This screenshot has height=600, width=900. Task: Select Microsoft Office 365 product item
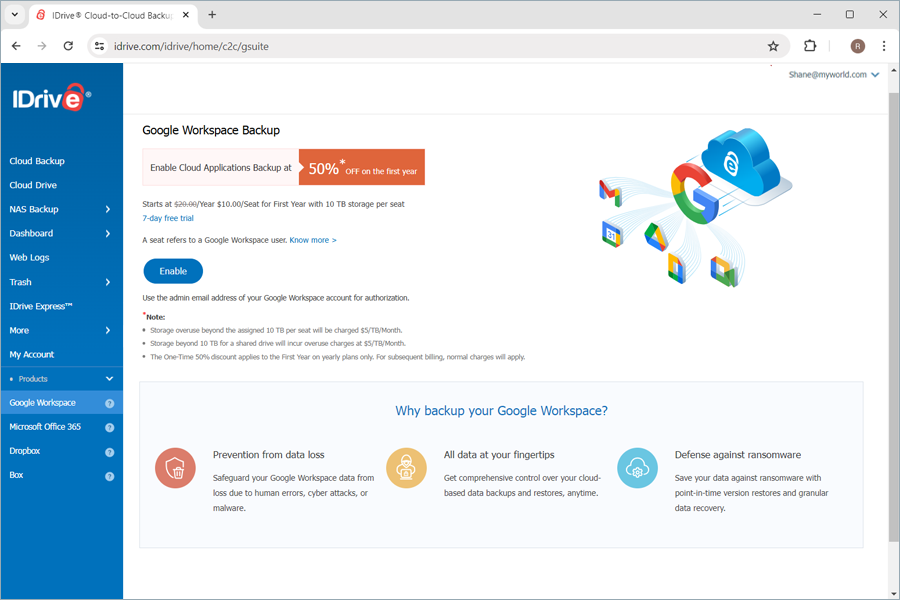pyautogui.click(x=45, y=427)
